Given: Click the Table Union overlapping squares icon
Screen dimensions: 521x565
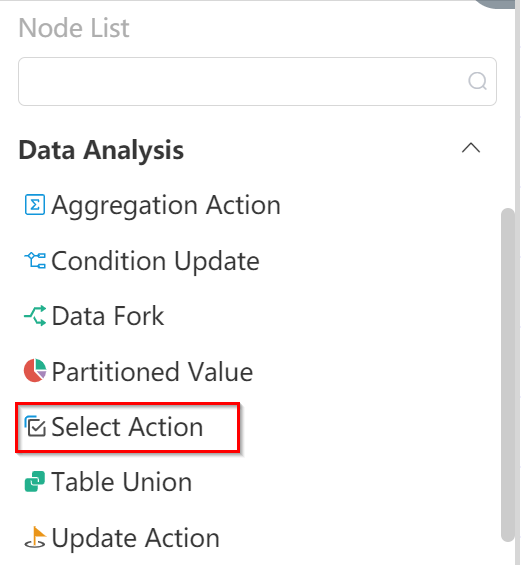Looking at the screenshot, I should click(x=35, y=481).
